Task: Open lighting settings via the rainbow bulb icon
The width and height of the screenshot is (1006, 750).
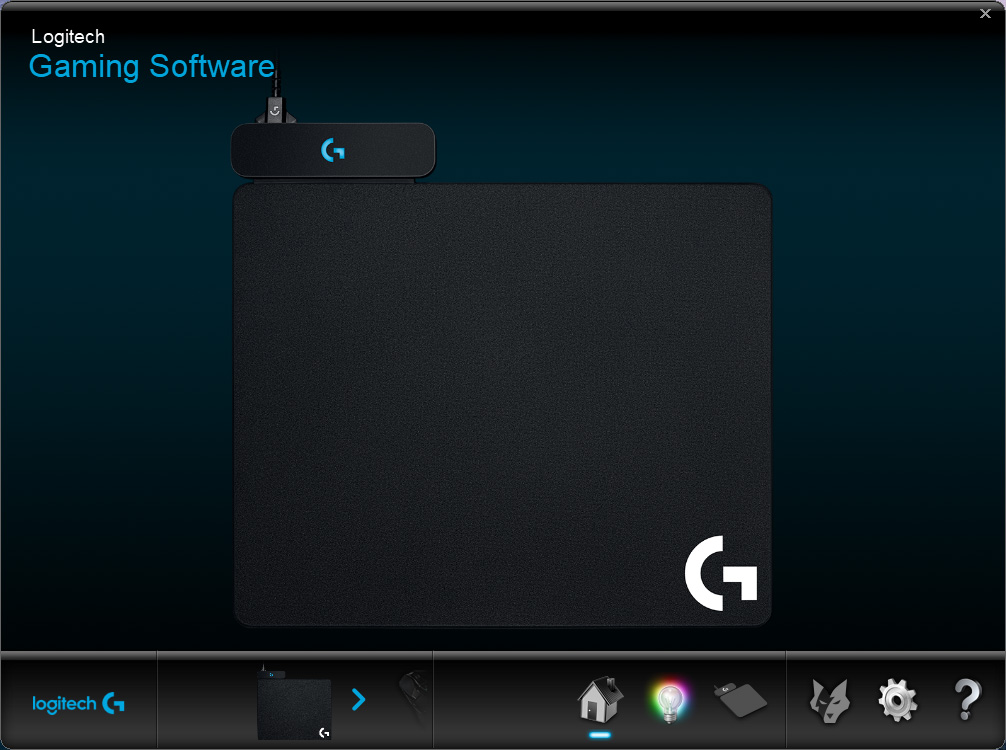Action: tap(669, 701)
